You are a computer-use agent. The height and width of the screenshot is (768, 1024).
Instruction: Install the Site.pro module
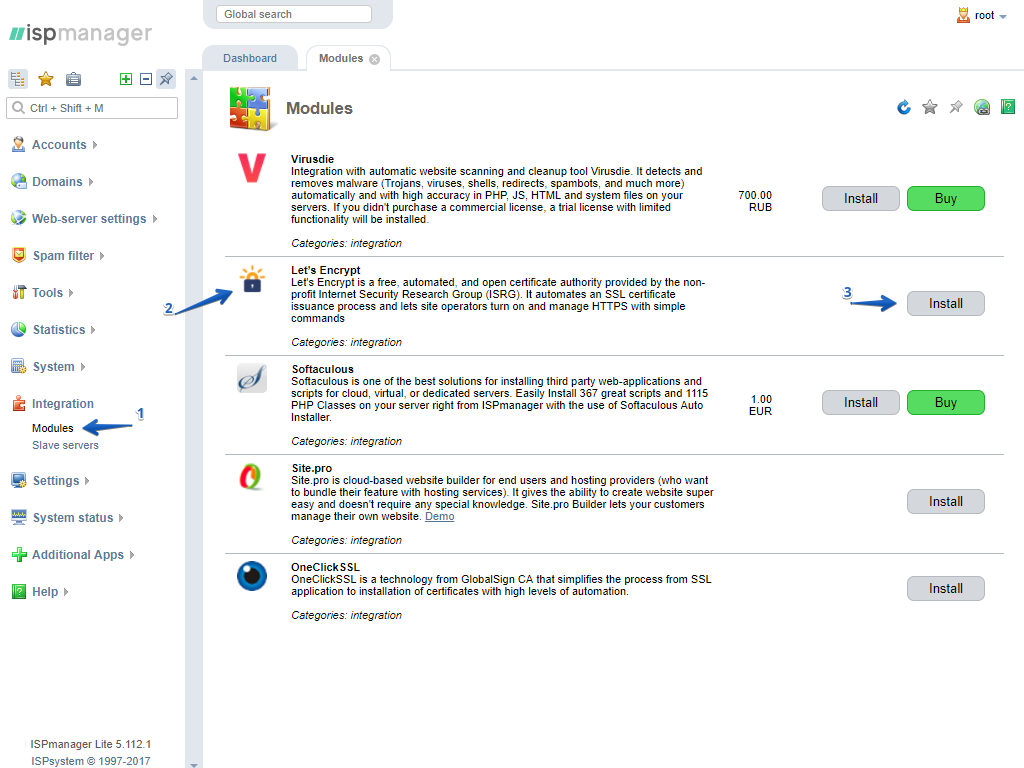[945, 502]
